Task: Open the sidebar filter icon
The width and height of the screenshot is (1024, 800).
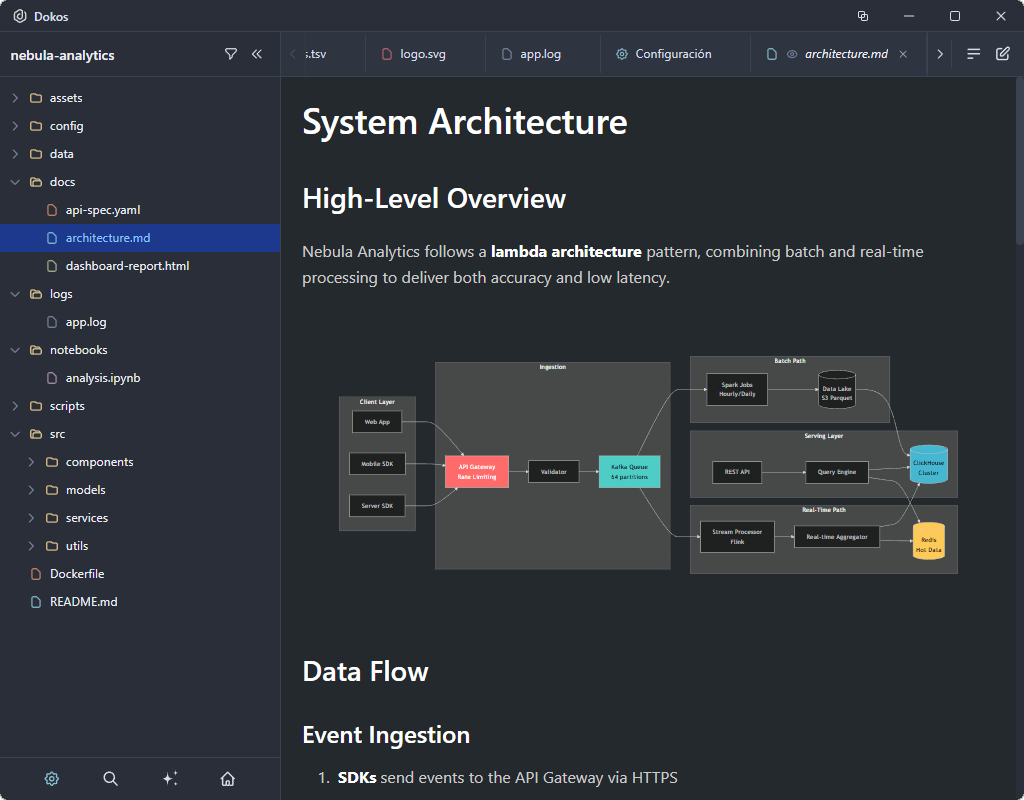Action: tap(231, 54)
